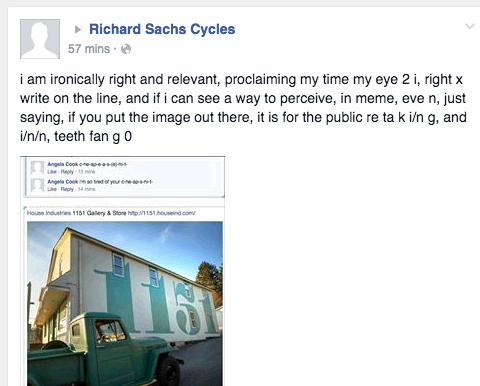Click the post text paragraph
Image resolution: width=480 pixels, height=386 pixels.
pyautogui.click(x=243, y=108)
